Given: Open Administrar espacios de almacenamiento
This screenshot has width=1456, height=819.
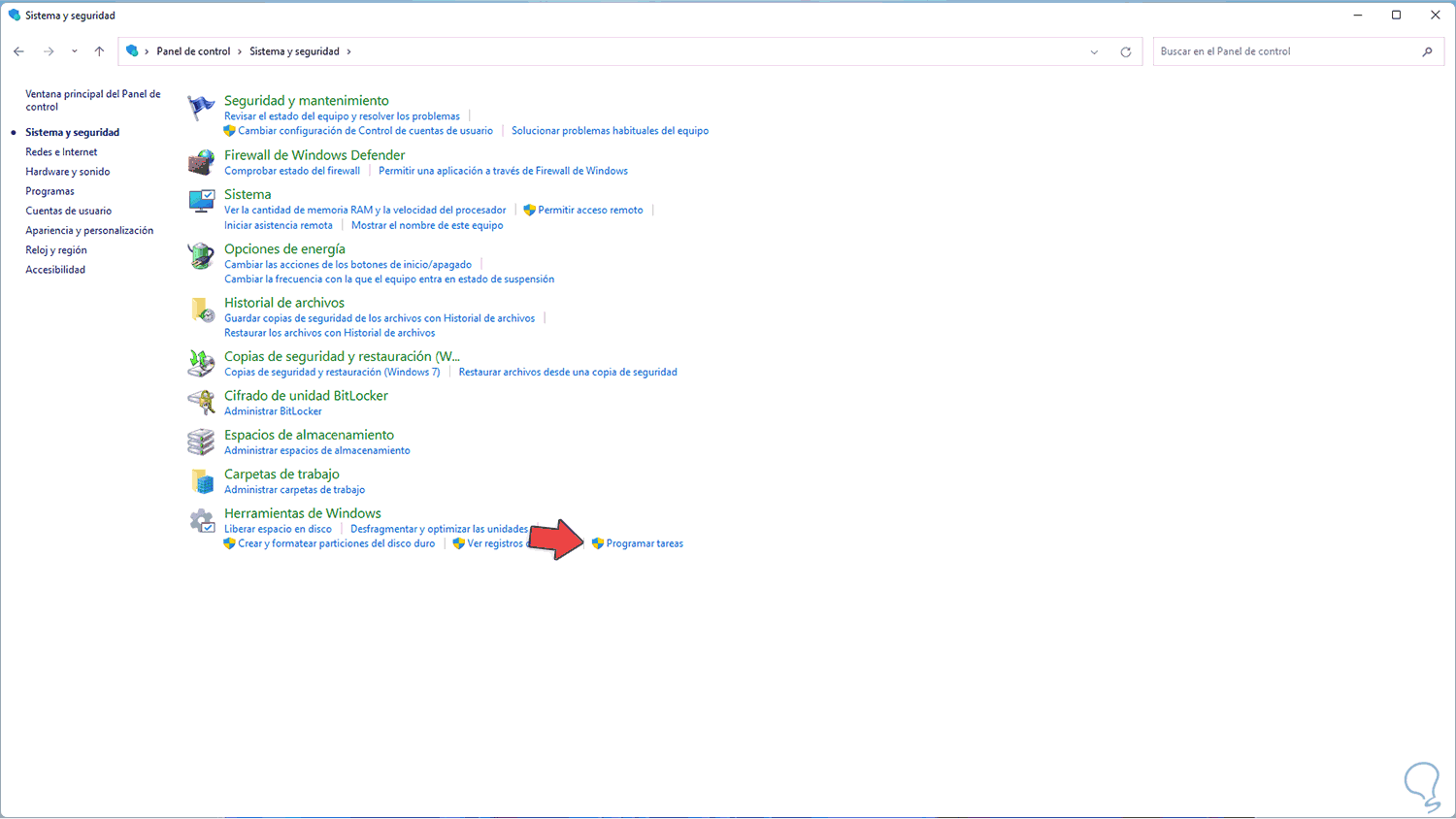Looking at the screenshot, I should [317, 451].
